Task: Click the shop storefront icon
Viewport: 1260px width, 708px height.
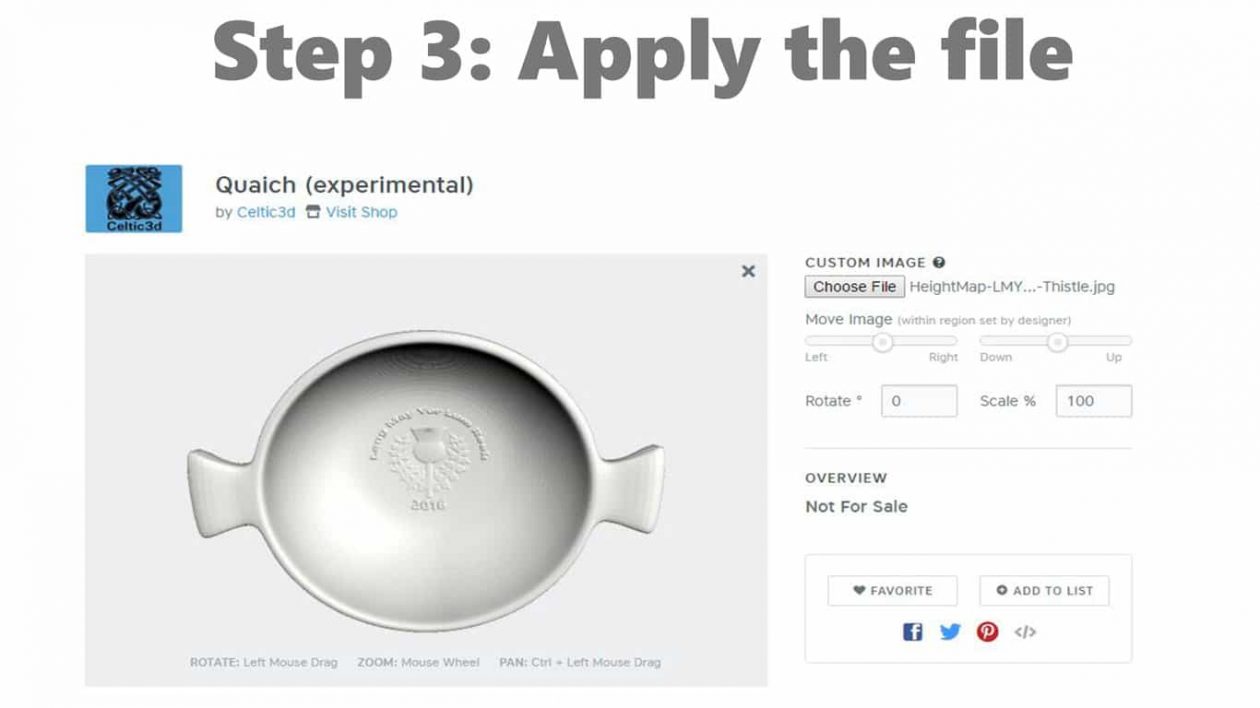Action: (313, 212)
